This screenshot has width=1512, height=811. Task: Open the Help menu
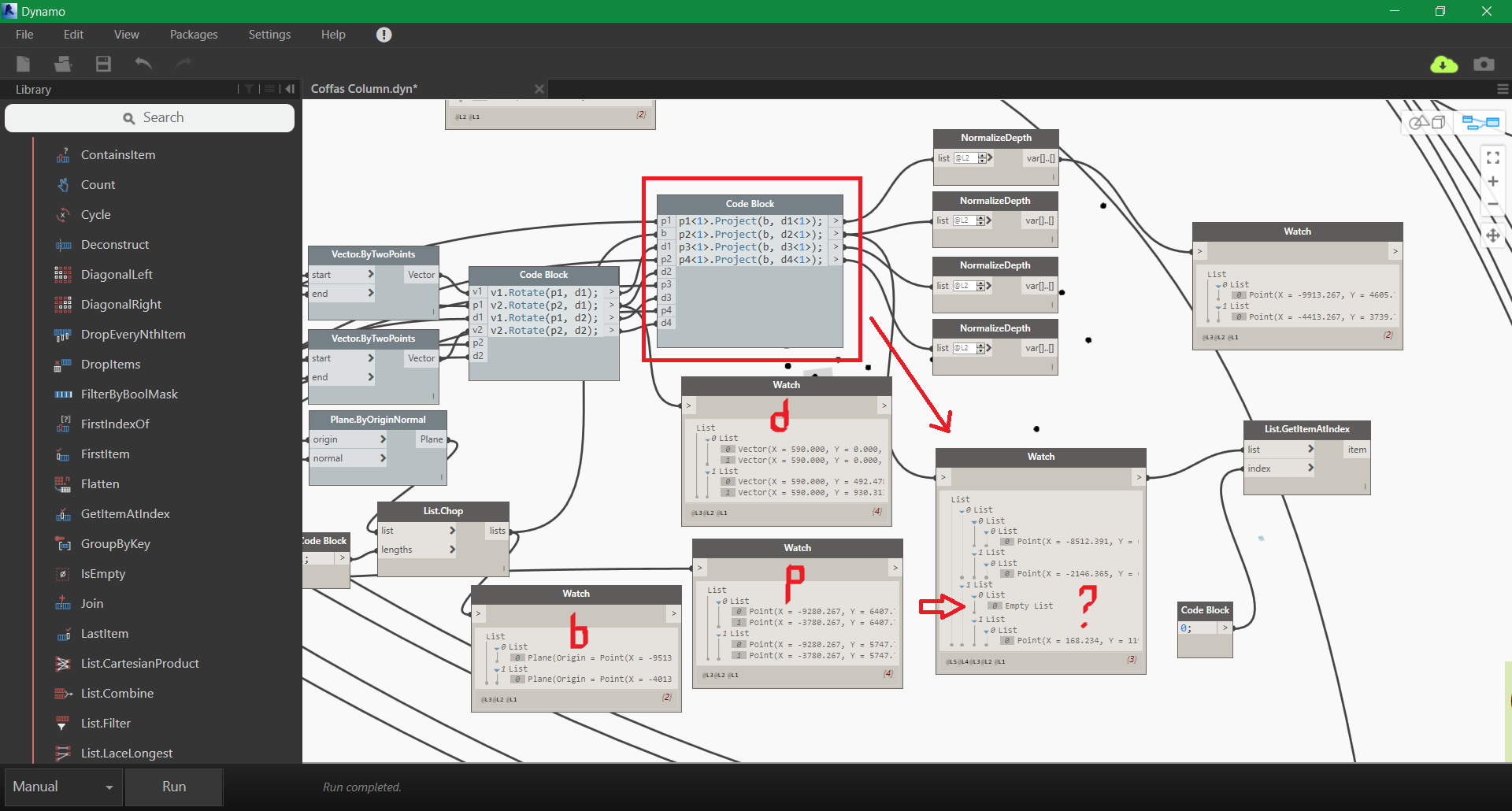click(x=333, y=35)
